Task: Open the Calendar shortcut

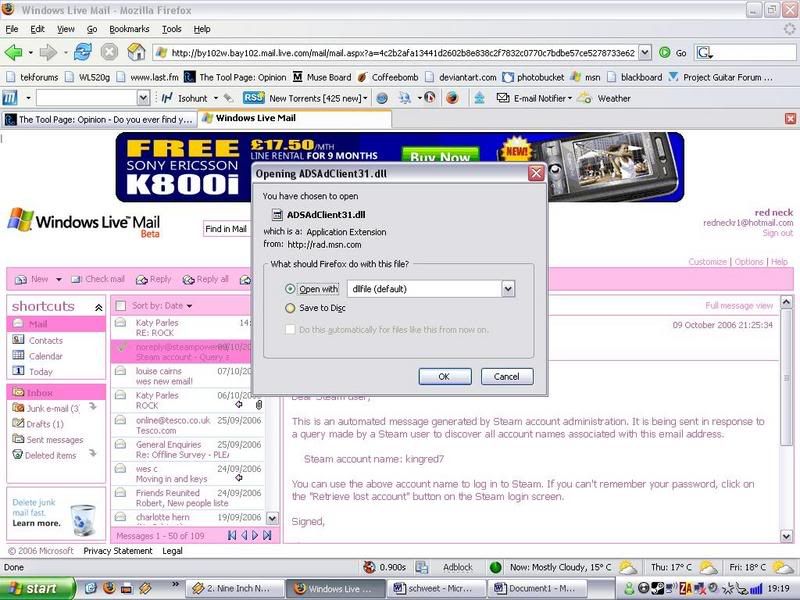Action: [x=45, y=356]
